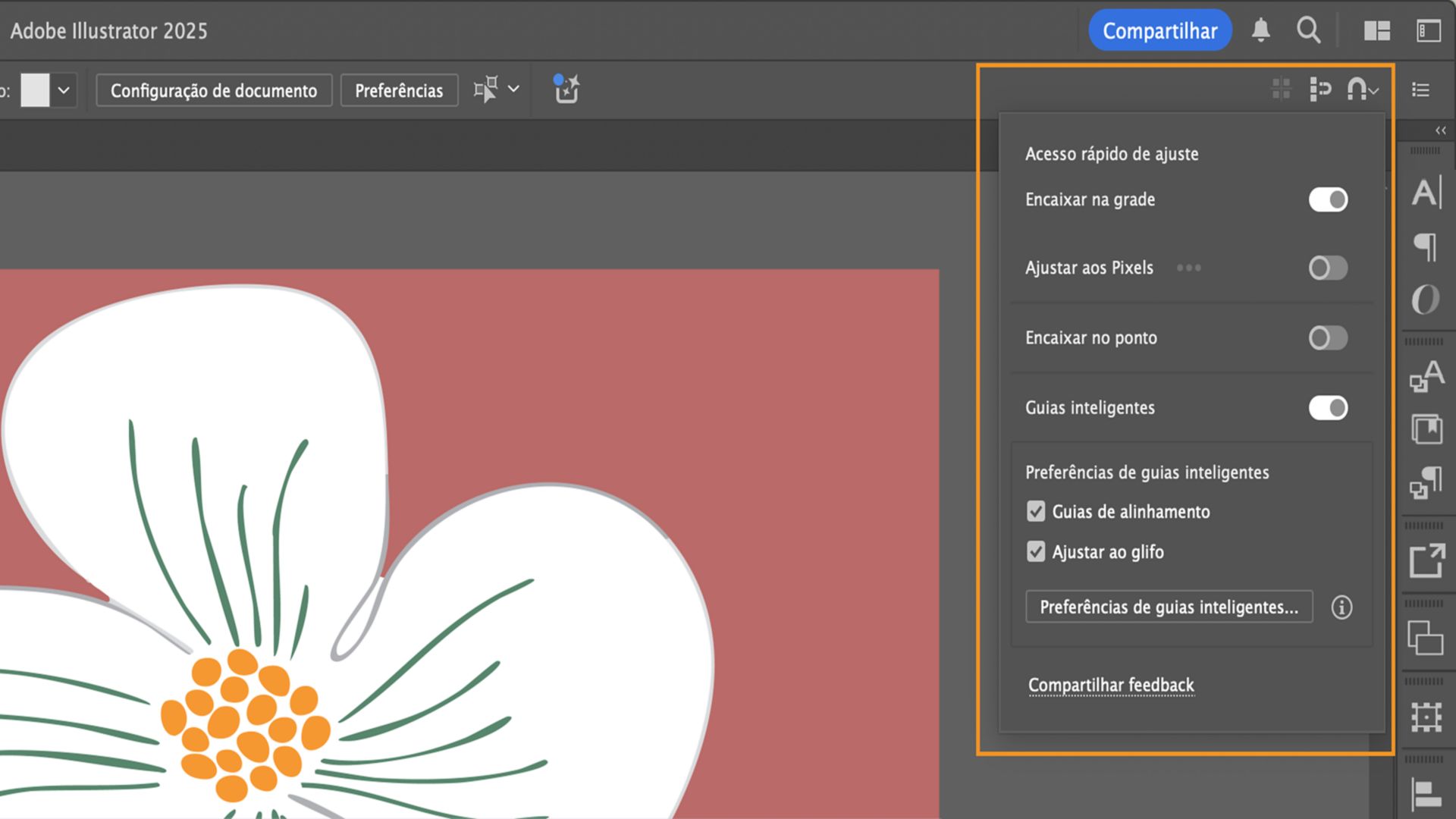Open the Asset Export panel icon
Viewport: 1456px width, 819px height.
[1426, 561]
